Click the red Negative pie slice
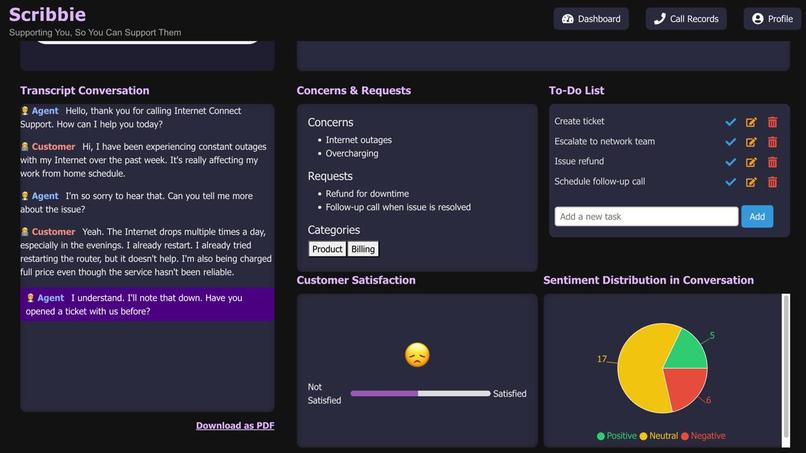 click(683, 387)
